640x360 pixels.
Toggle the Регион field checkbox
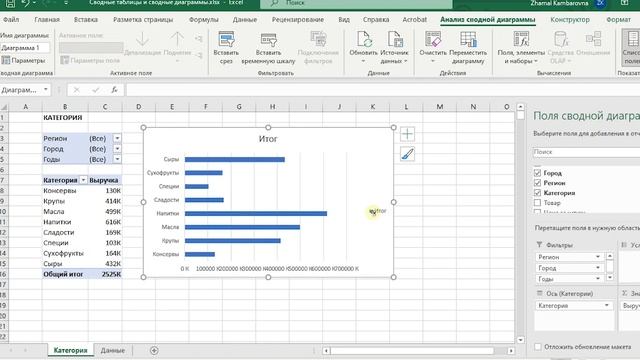tap(537, 183)
